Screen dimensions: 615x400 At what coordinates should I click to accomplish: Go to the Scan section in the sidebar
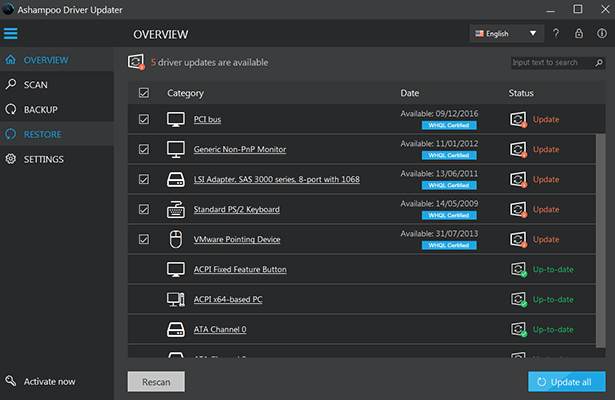click(x=35, y=85)
